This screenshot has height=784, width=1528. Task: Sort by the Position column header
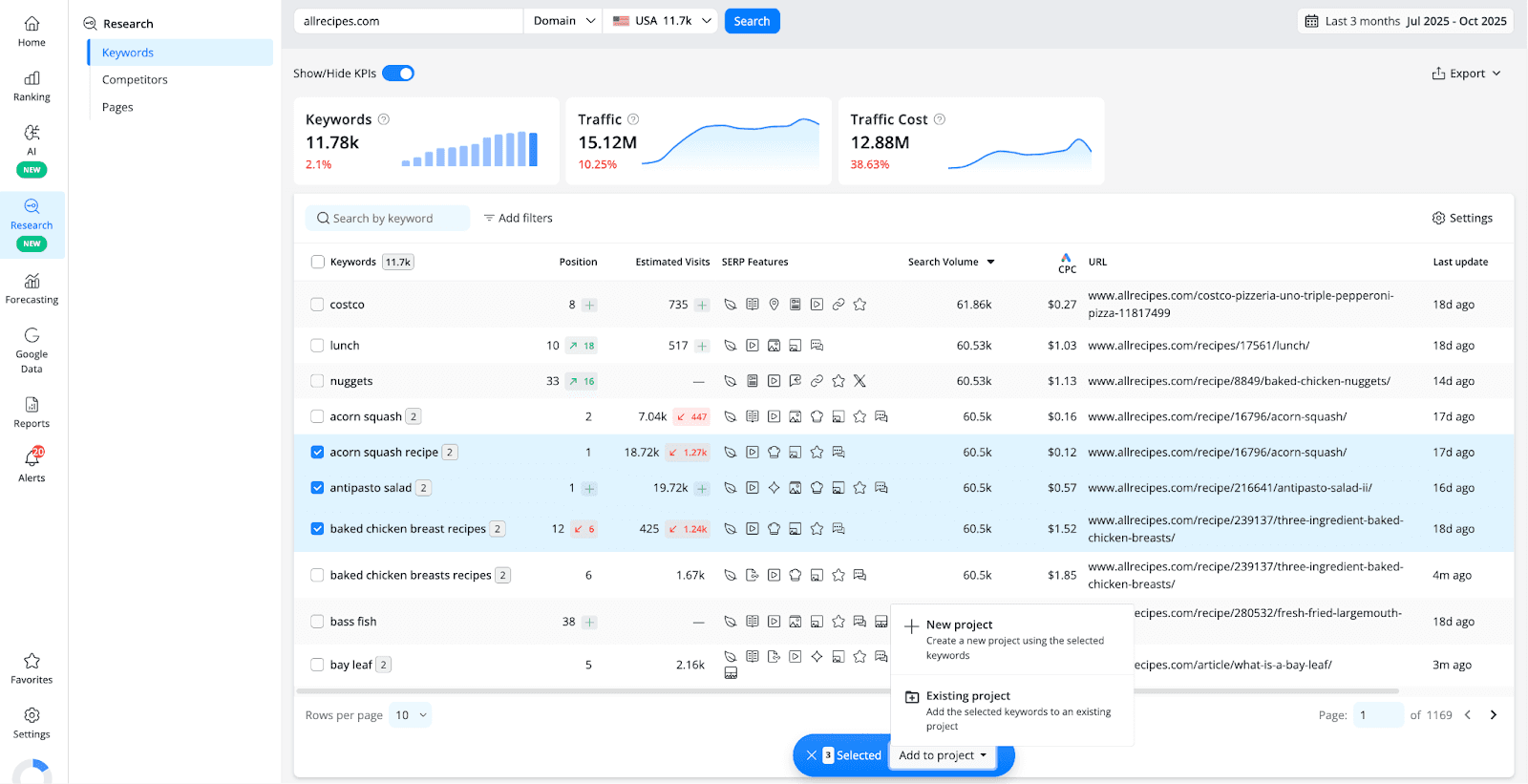point(578,262)
